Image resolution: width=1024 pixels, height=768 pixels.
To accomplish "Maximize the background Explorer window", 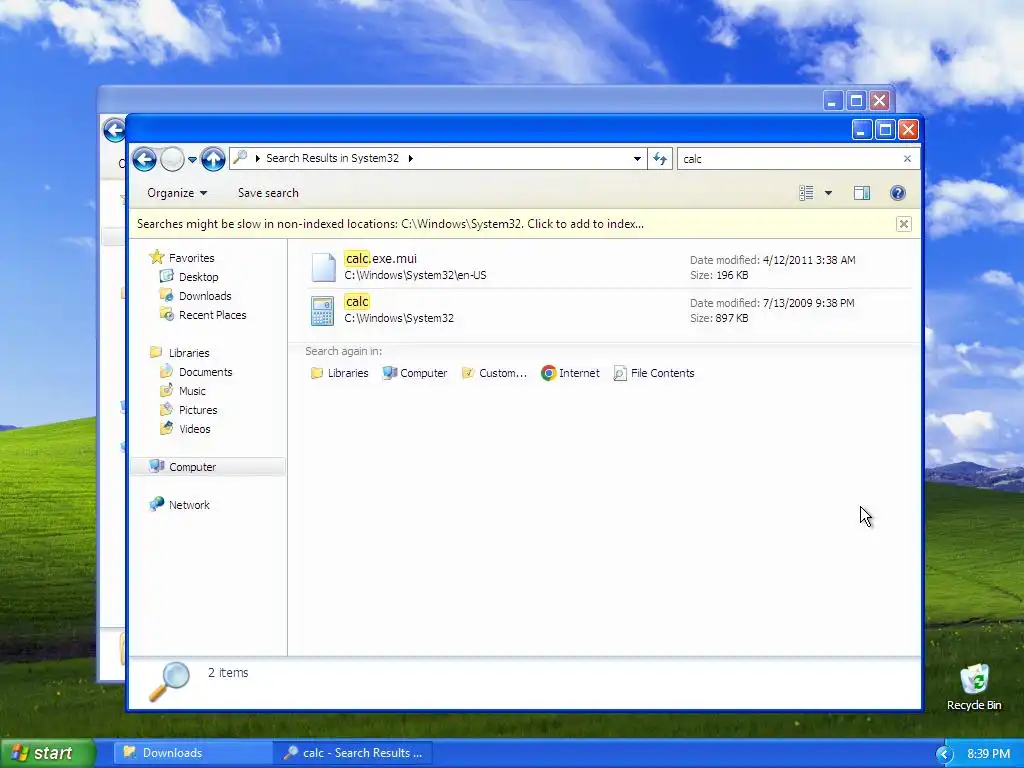I will 856,101.
